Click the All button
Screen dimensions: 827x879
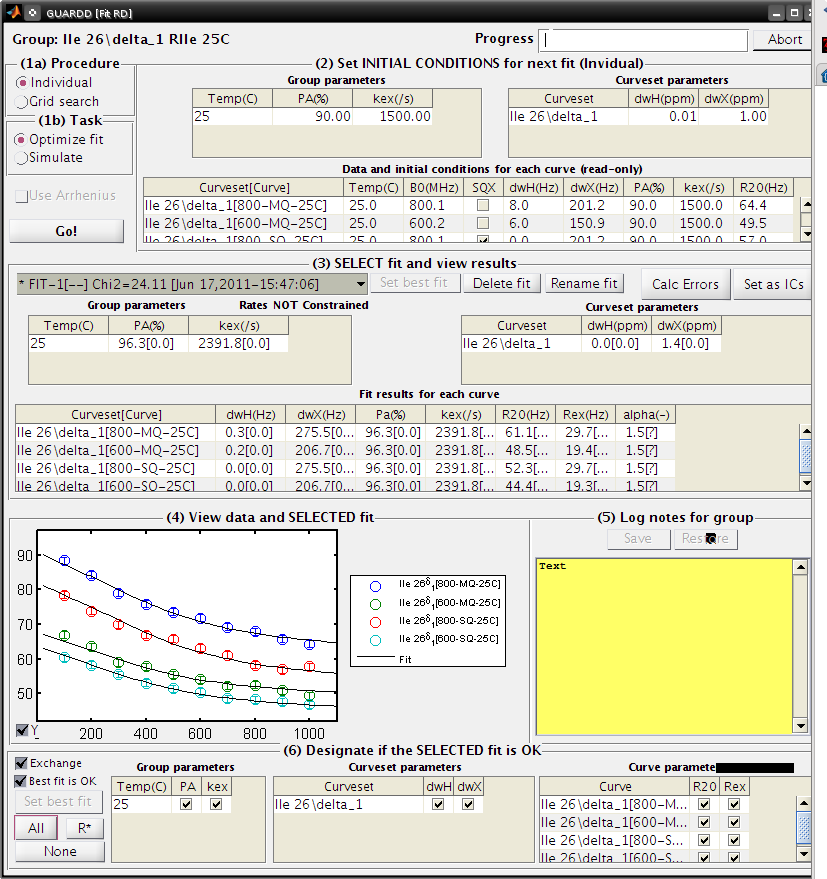pos(36,828)
